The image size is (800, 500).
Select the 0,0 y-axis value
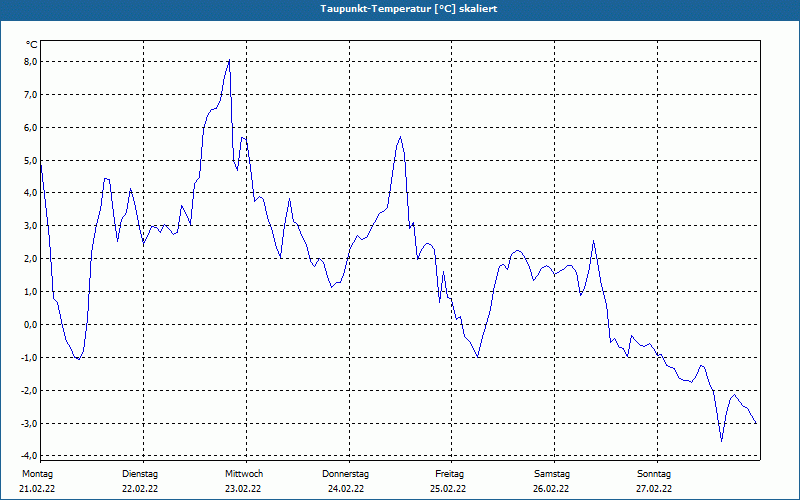31,324
